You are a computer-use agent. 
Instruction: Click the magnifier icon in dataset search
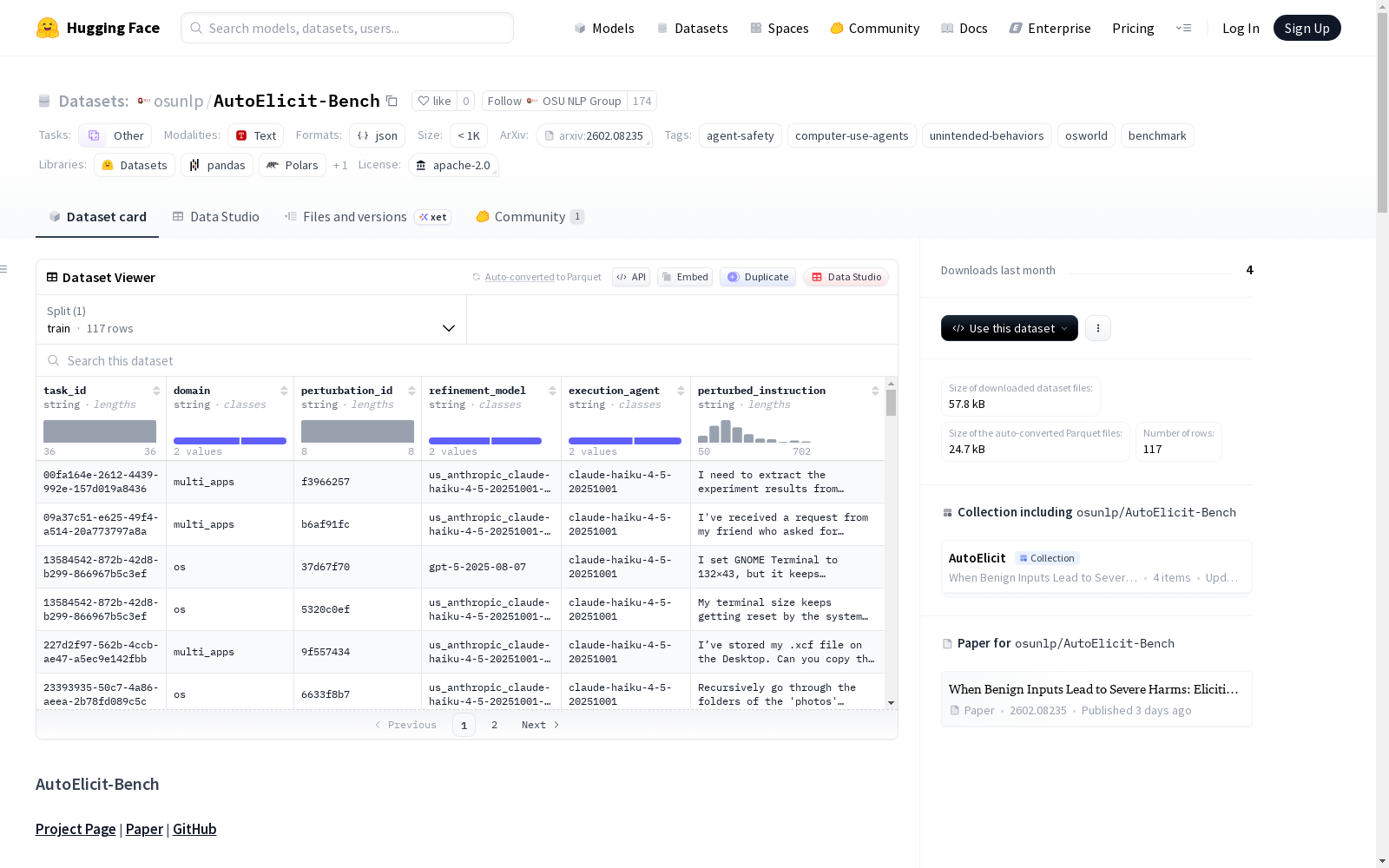(54, 361)
